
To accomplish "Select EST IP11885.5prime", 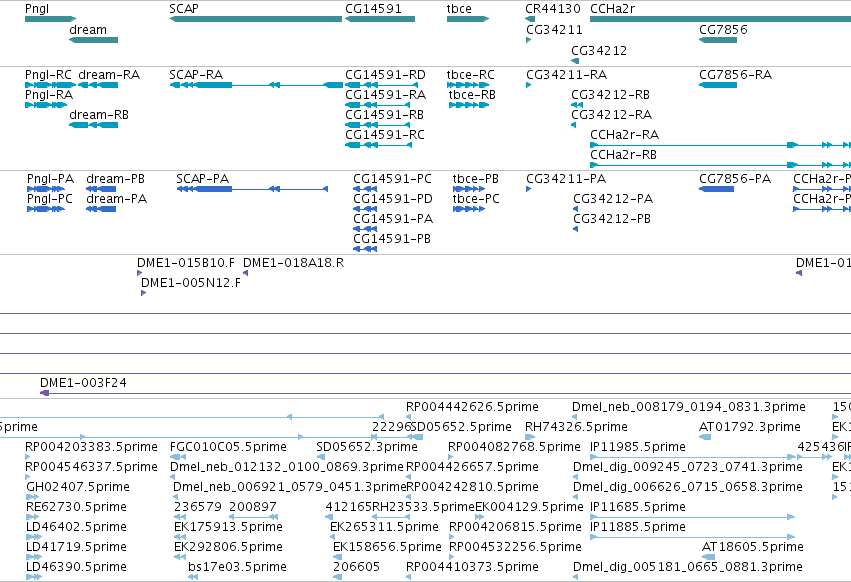I will click(638, 527).
